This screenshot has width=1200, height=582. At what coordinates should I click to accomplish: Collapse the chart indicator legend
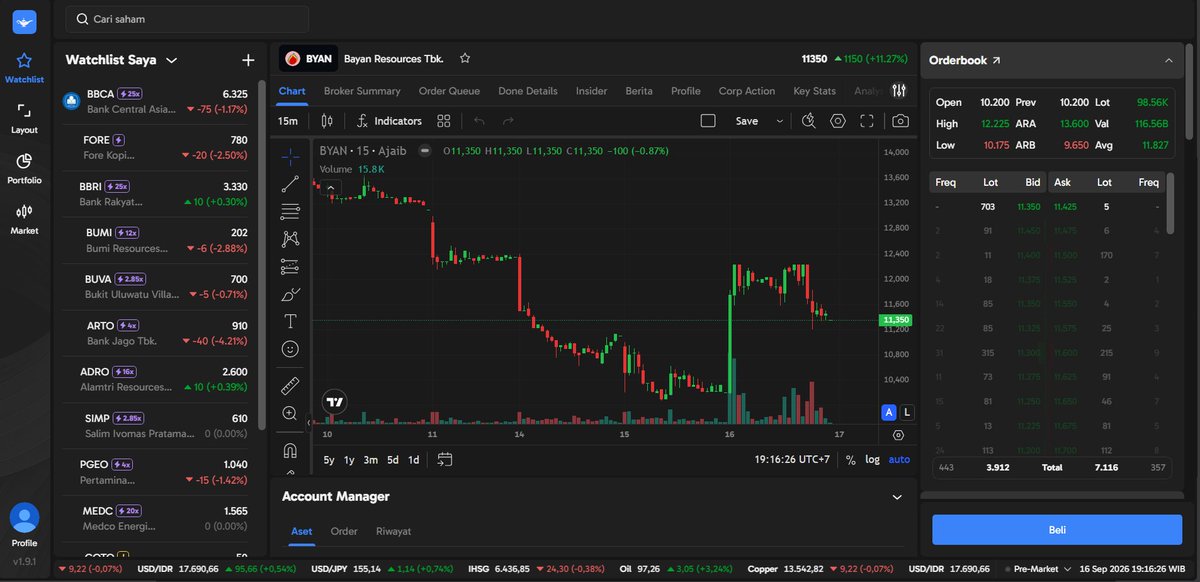coord(333,187)
